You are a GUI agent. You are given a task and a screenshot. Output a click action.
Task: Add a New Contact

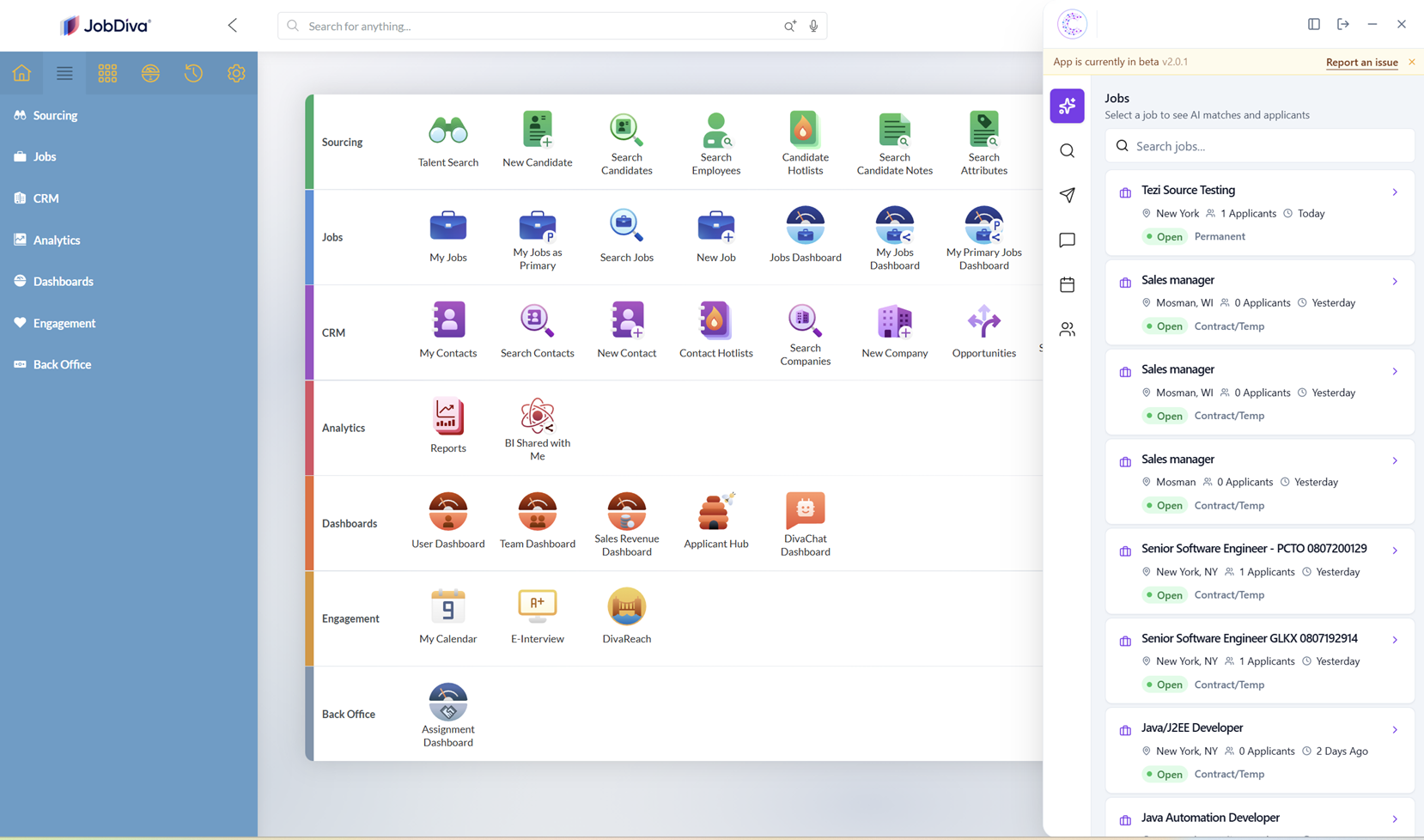point(627,320)
